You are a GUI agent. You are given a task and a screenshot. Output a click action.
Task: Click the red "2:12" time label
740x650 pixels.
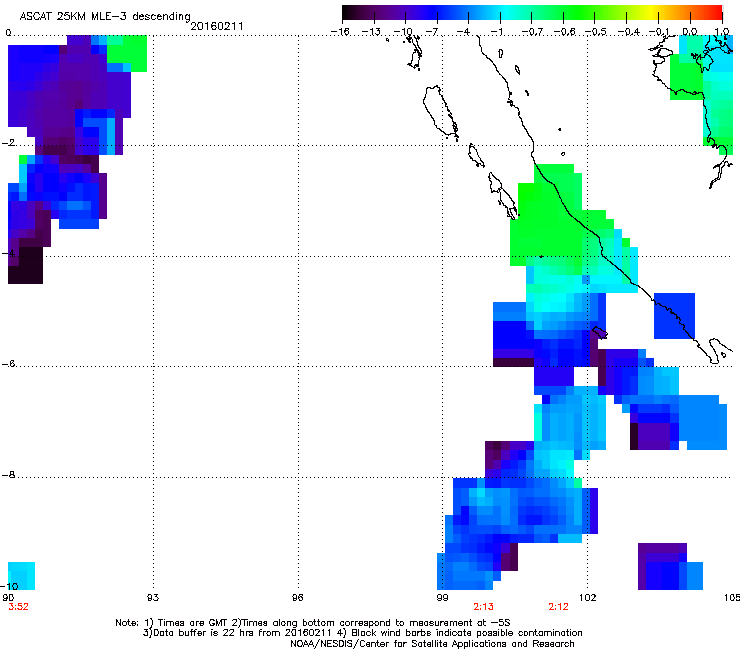pyautogui.click(x=558, y=607)
